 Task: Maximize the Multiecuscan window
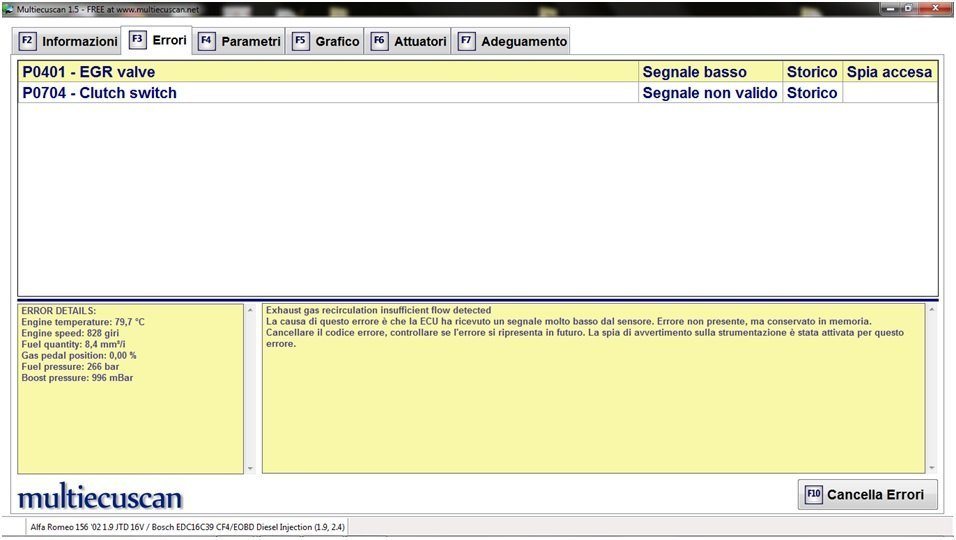(909, 9)
